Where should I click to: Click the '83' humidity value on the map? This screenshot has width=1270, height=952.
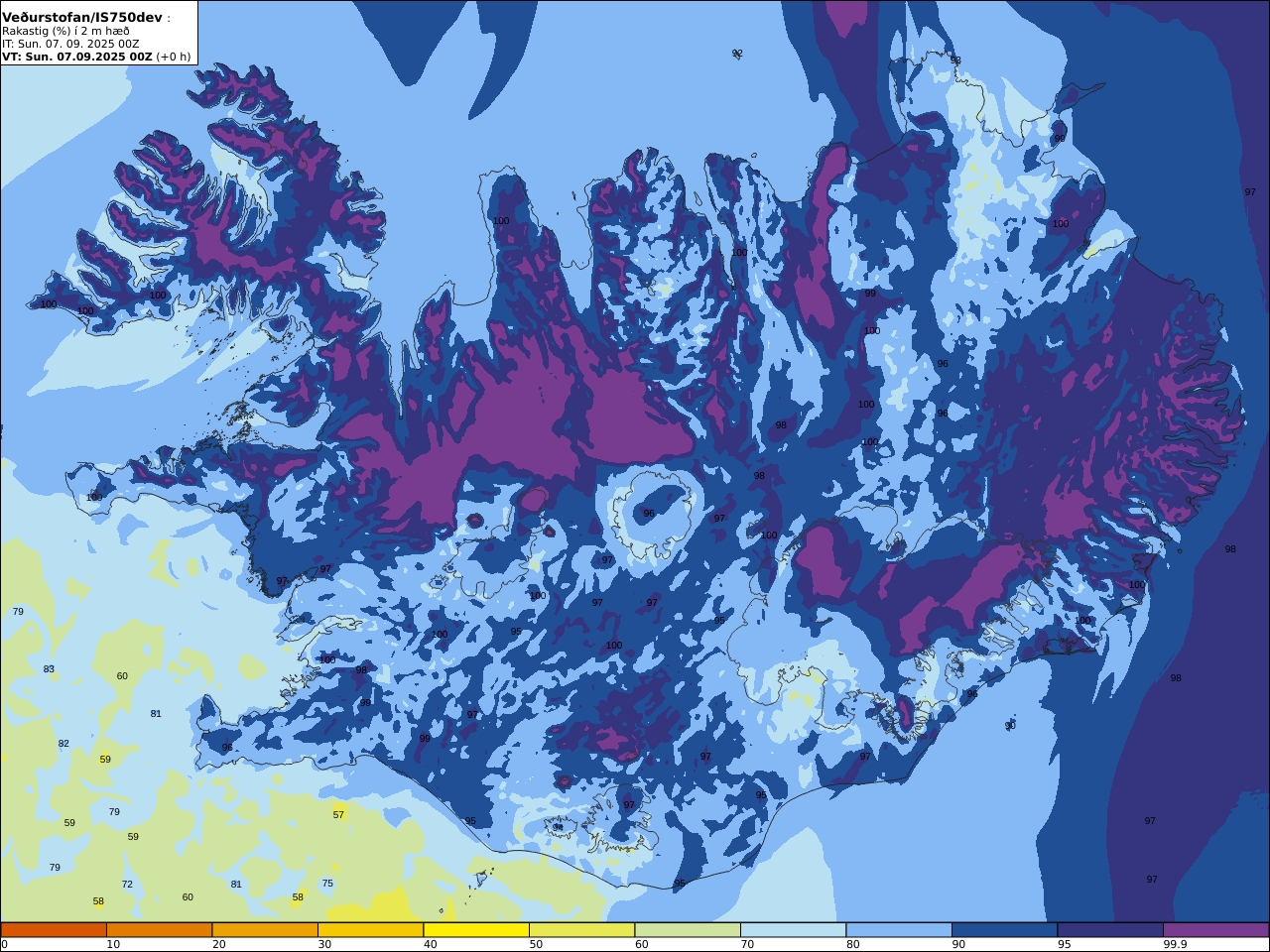coord(49,669)
